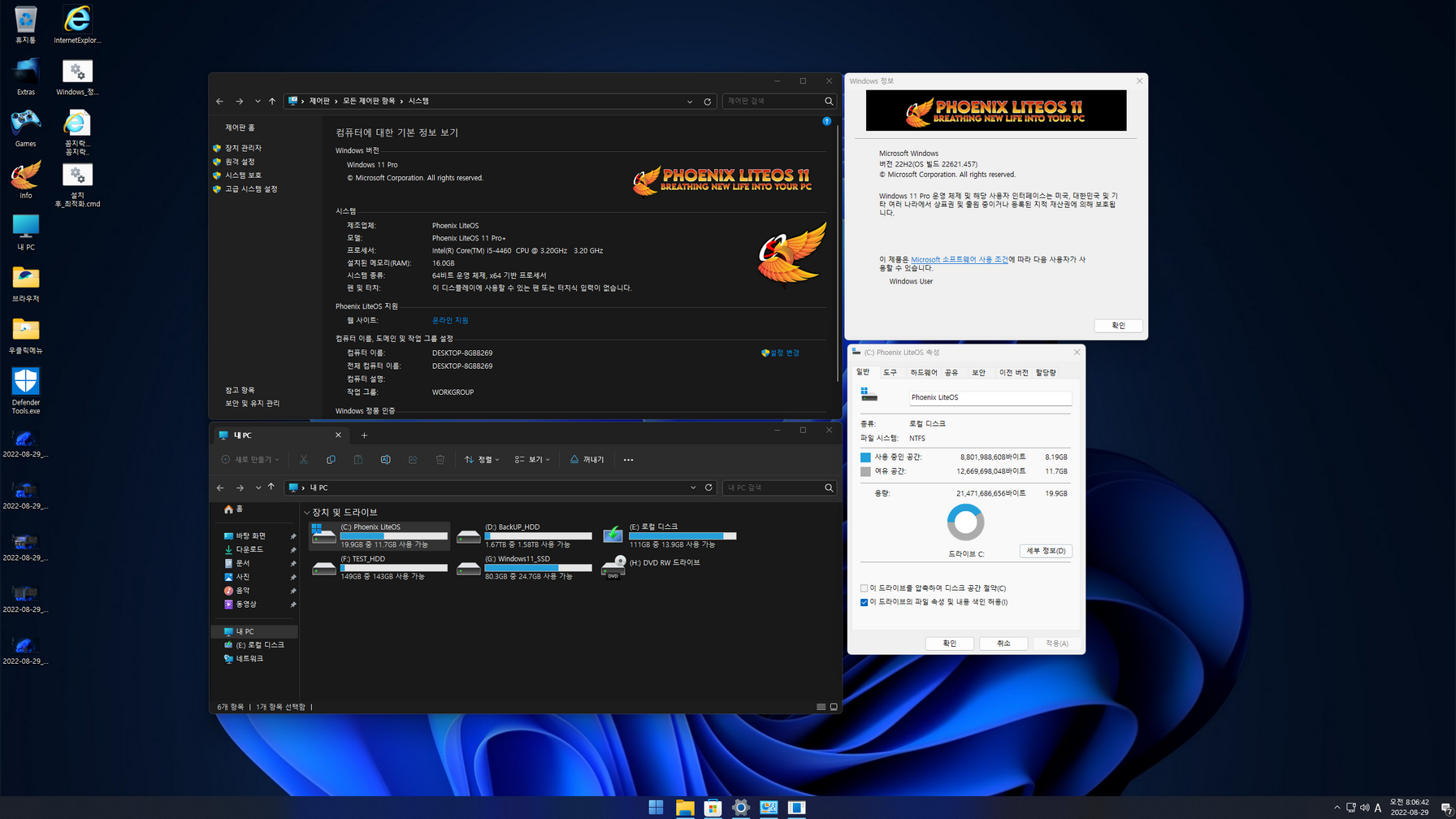Collapse the 장치 및 드라이브 group

(x=307, y=513)
